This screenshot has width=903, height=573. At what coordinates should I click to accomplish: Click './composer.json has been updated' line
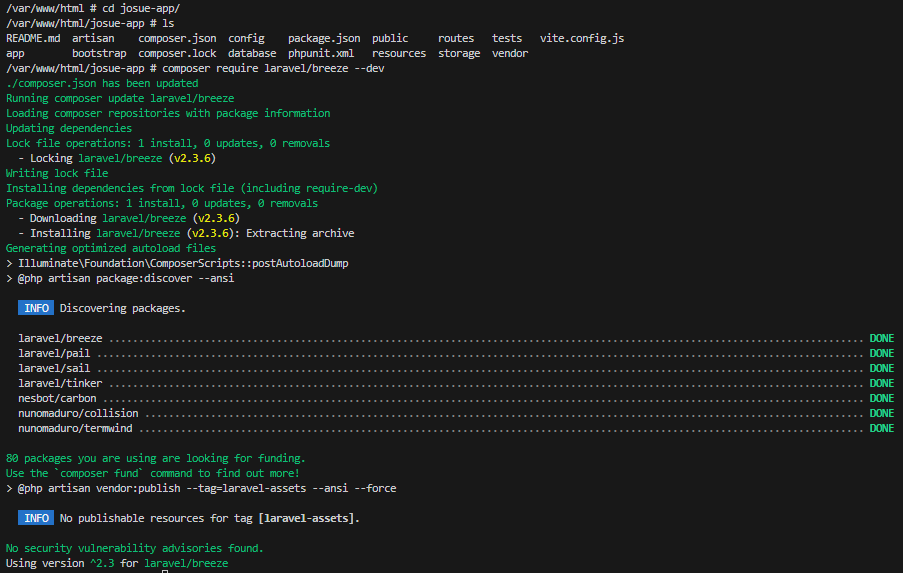[102, 84]
